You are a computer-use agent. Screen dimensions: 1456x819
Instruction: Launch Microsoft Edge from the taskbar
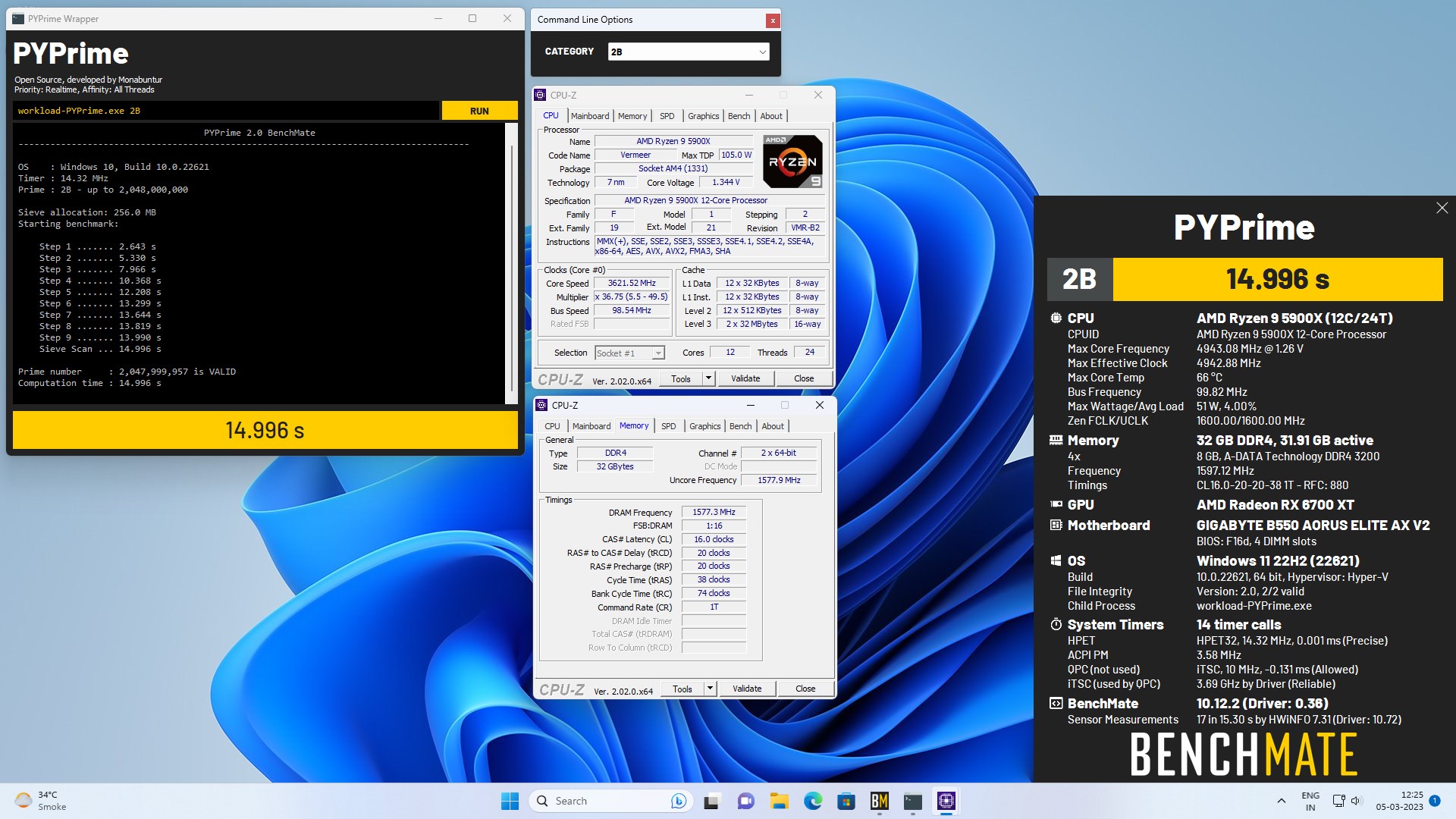pyautogui.click(x=813, y=801)
